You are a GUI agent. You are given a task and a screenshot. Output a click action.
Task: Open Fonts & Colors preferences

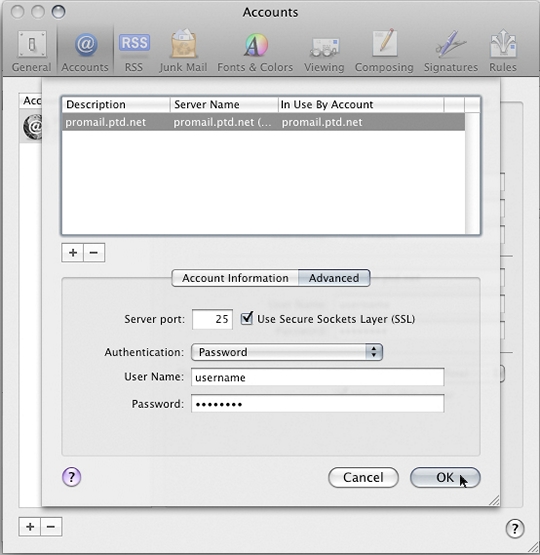[255, 51]
